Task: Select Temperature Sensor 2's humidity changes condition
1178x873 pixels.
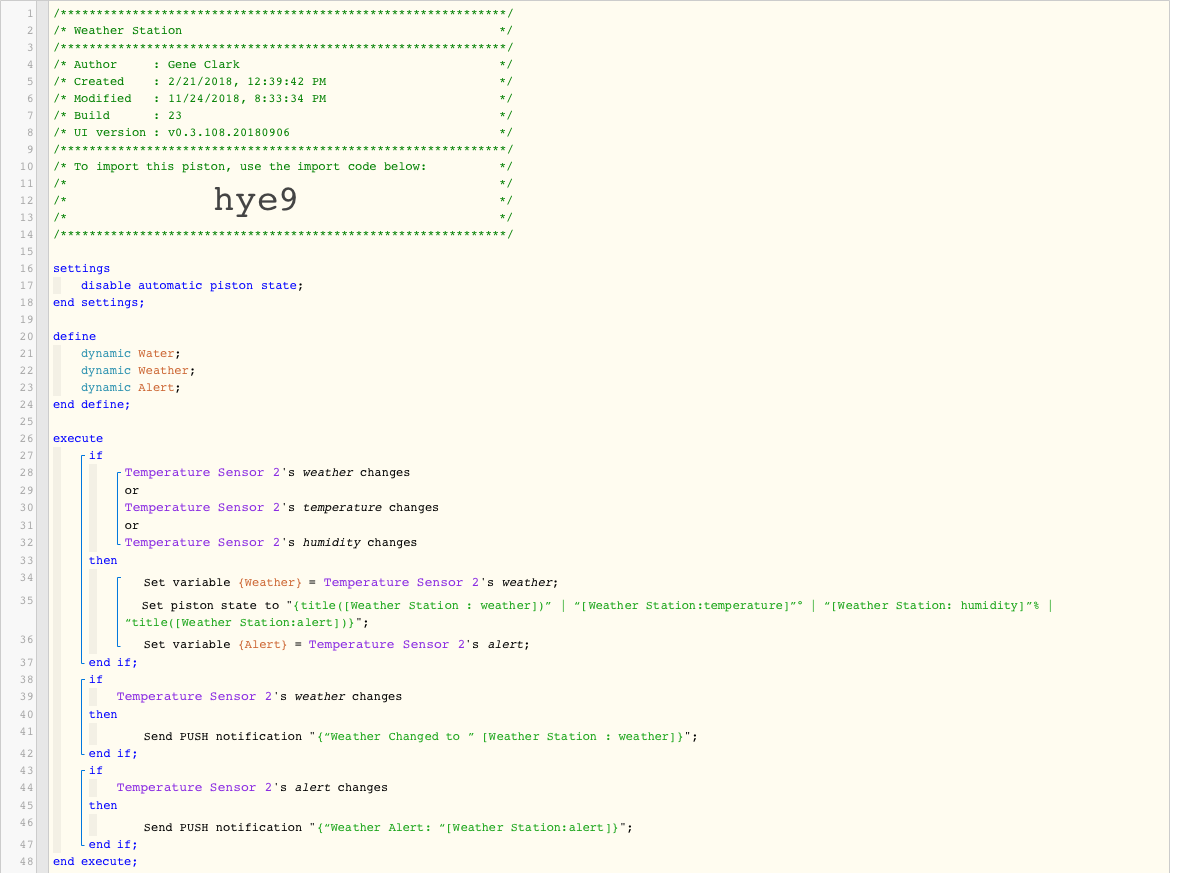Action: (x=270, y=542)
